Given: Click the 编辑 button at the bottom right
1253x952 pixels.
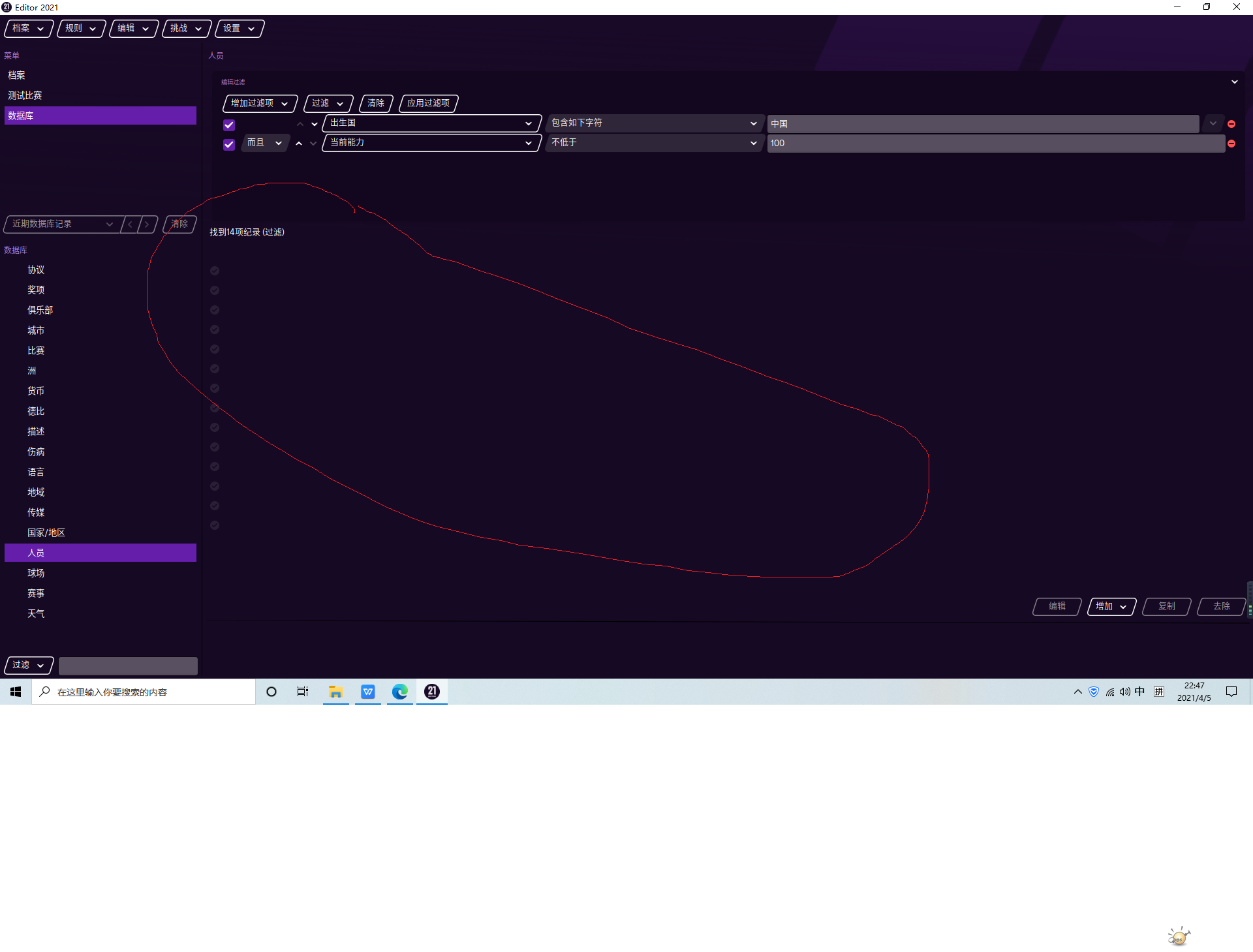Looking at the screenshot, I should pos(1057,607).
